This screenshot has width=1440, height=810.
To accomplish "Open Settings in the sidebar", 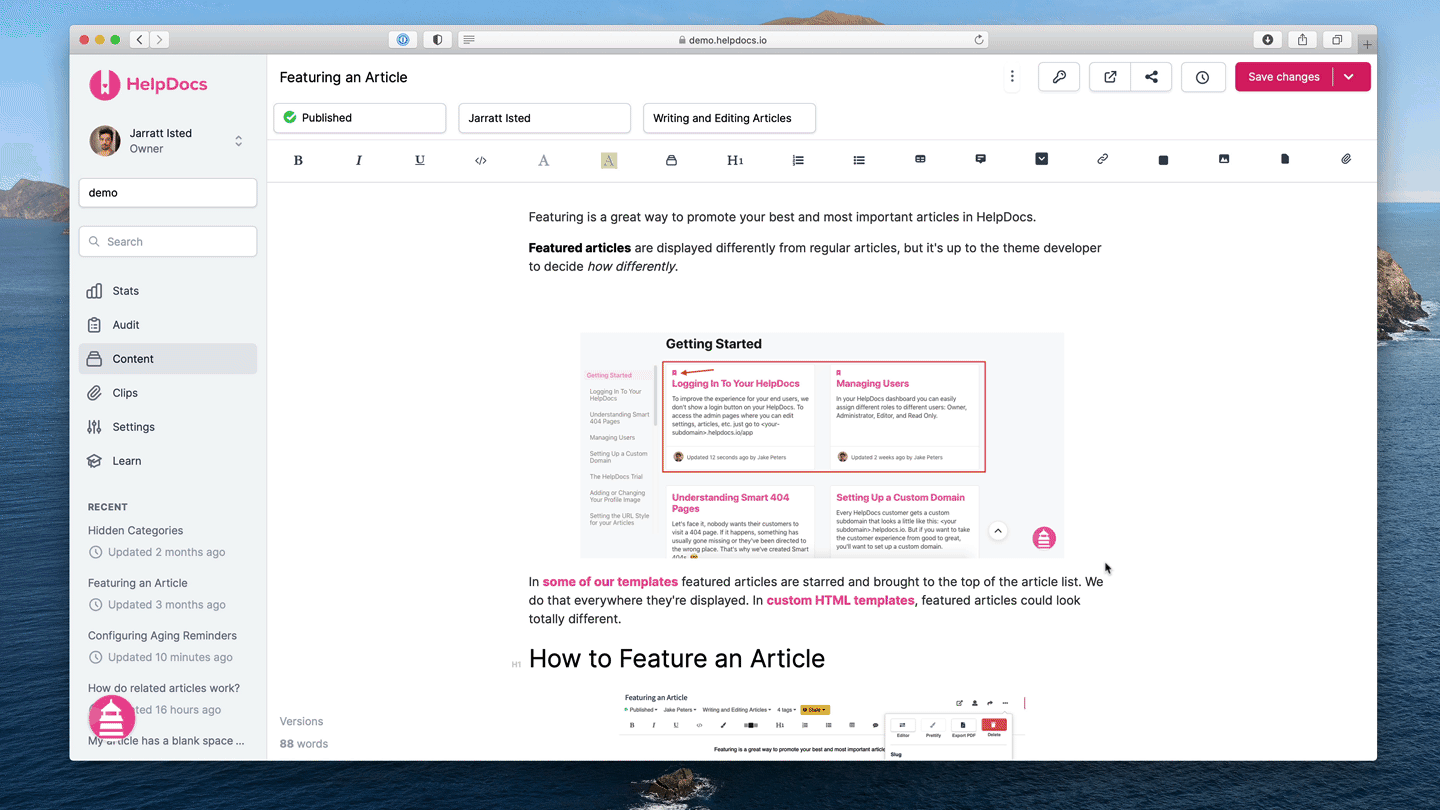I will [168, 427].
